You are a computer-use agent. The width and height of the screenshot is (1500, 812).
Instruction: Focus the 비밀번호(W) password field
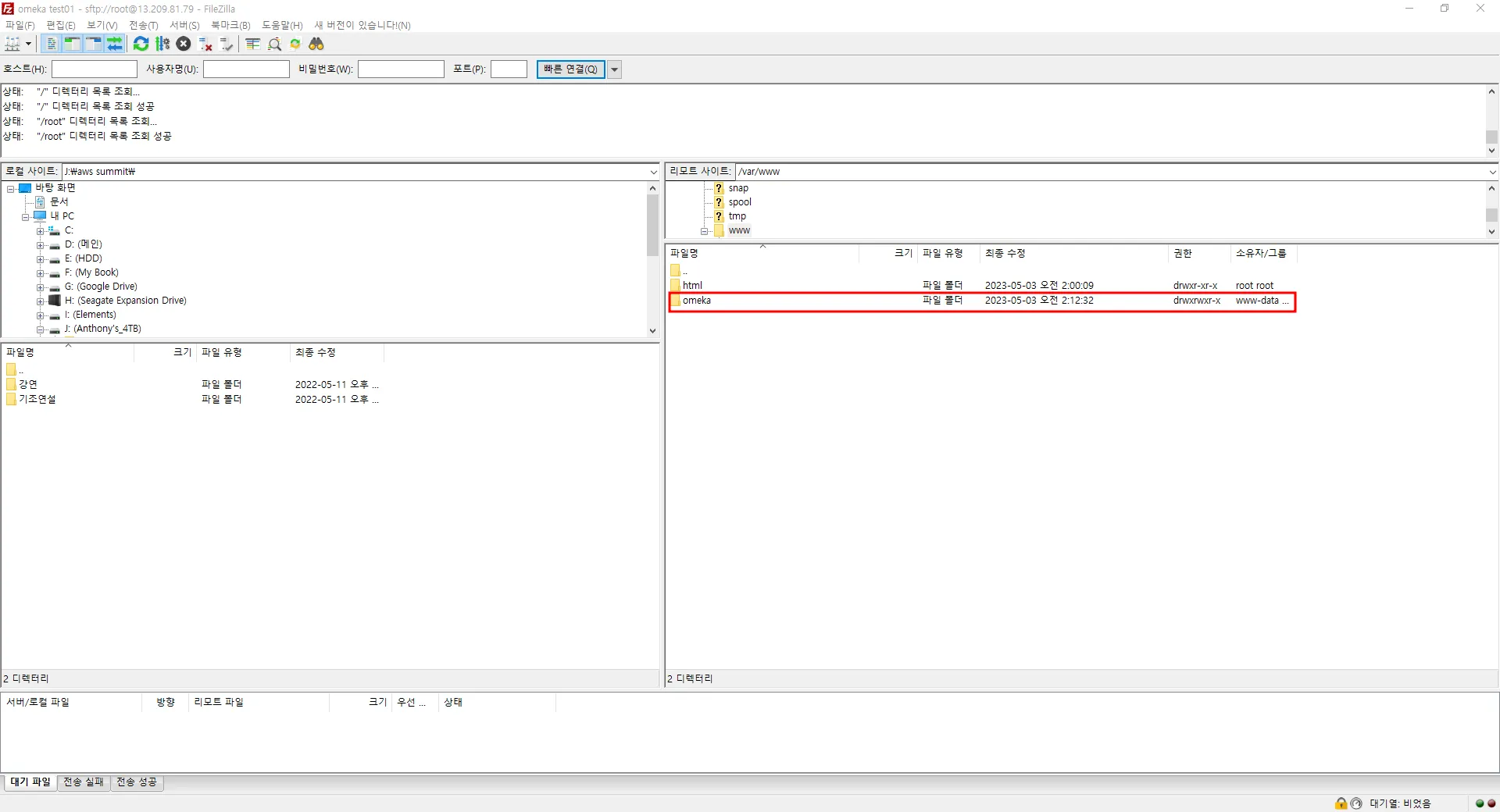[x=401, y=69]
